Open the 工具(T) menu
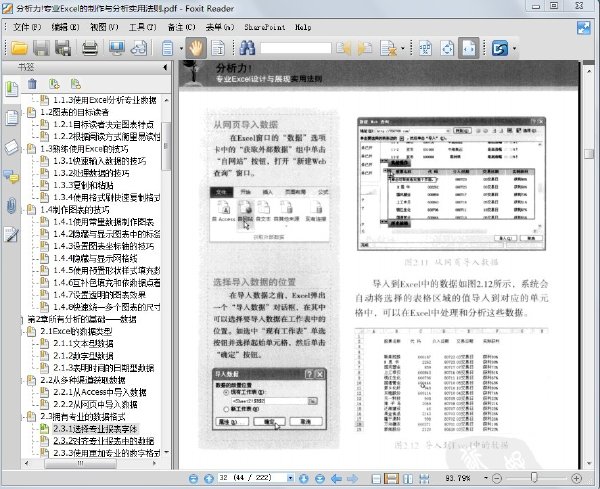600x489 pixels. pos(142,27)
